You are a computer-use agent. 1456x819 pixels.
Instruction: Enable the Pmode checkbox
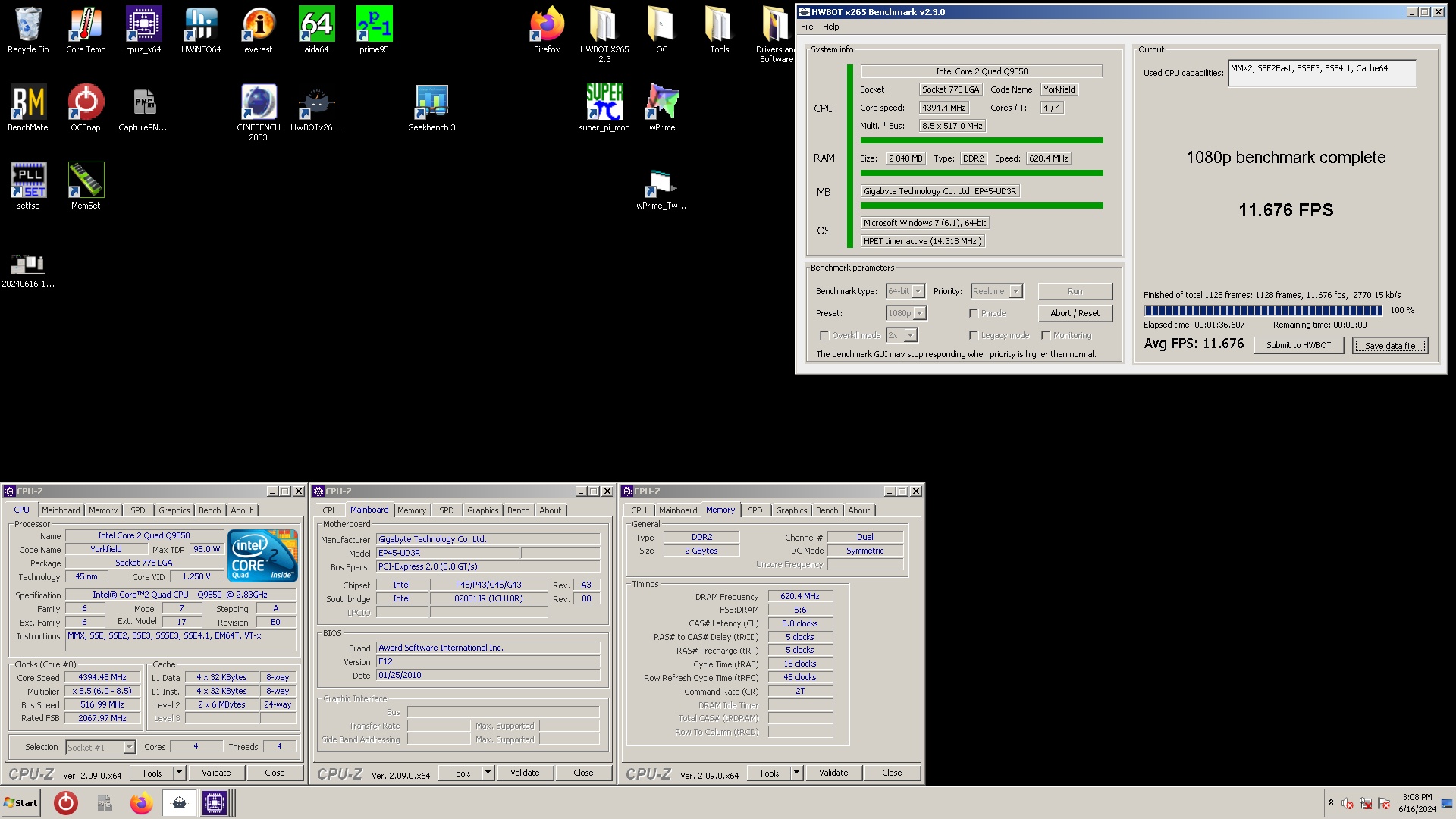coord(974,313)
